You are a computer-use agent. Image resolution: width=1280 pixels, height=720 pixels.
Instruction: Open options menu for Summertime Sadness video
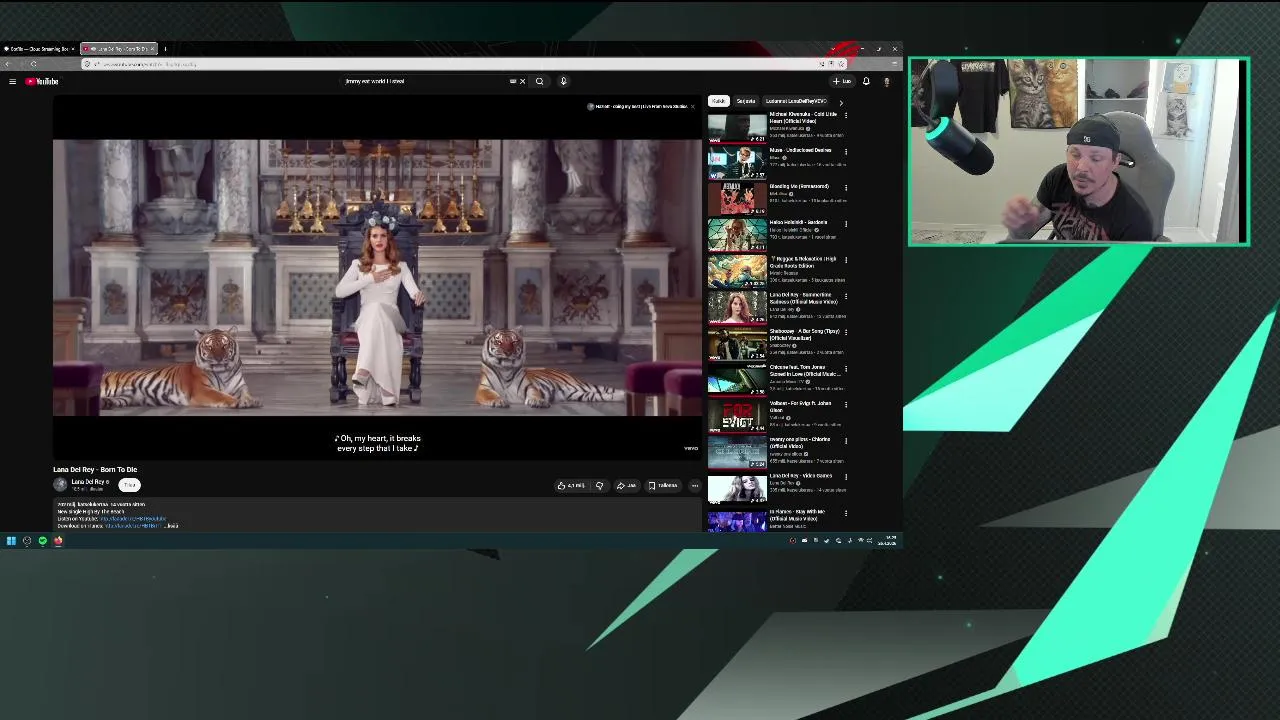[x=846, y=296]
